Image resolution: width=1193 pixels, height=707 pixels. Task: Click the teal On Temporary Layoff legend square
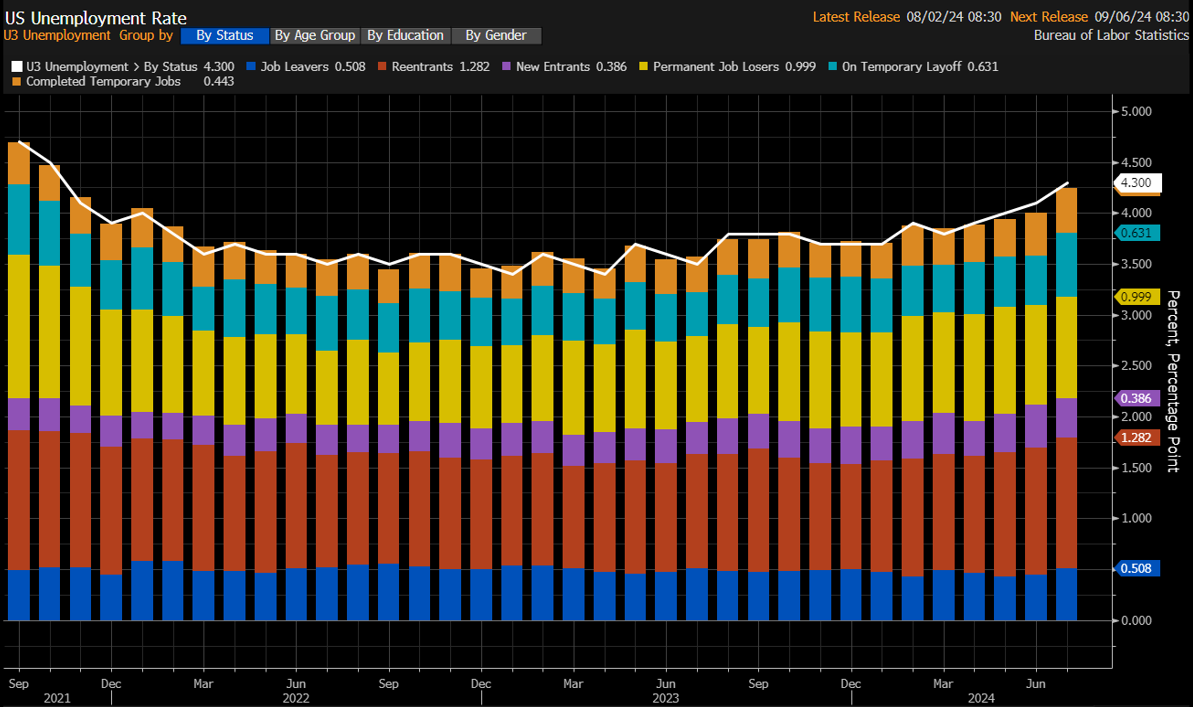(x=835, y=67)
